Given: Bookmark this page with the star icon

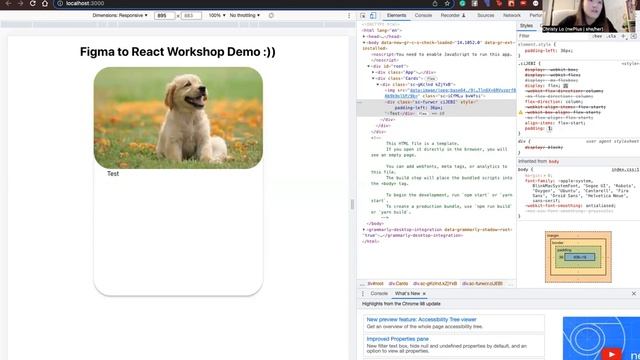Looking at the screenshot, I should 447,3.
